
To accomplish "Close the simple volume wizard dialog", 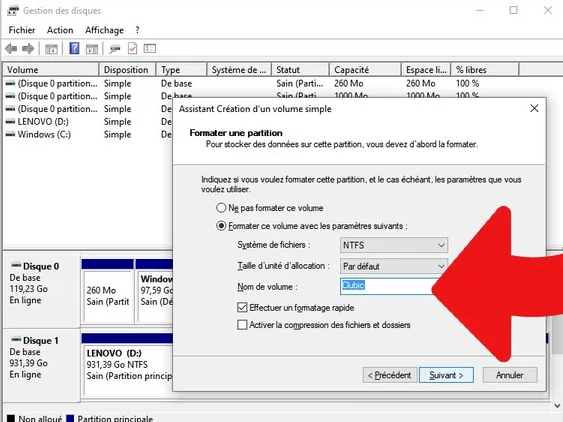I will [534, 108].
